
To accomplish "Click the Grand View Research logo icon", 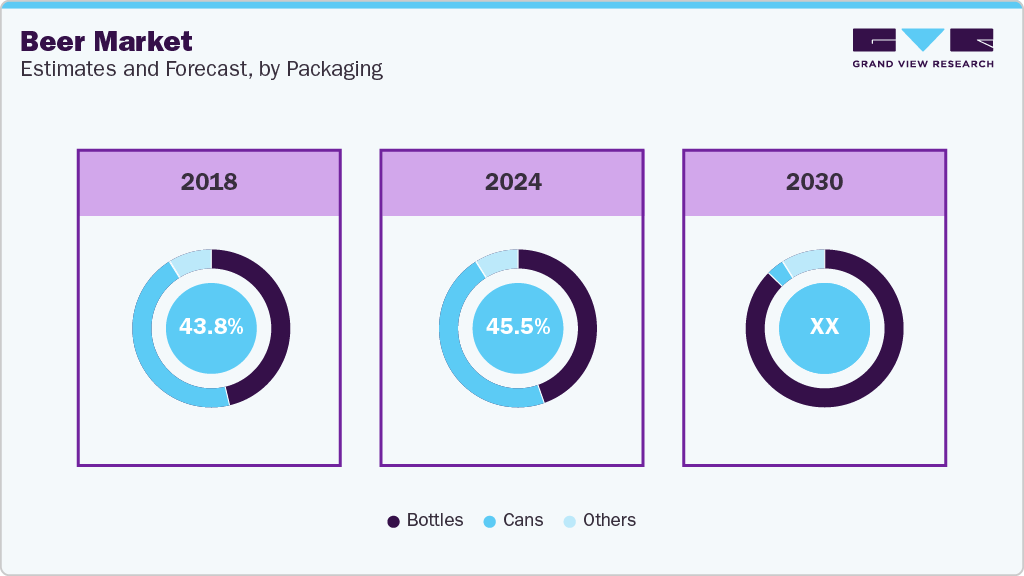I will 923,40.
